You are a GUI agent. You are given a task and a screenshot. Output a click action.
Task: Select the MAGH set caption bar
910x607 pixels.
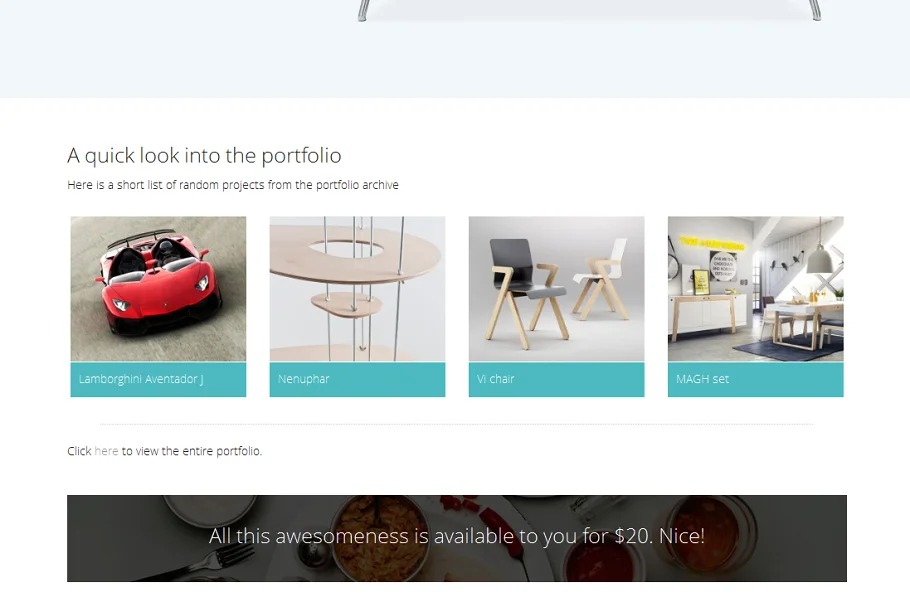755,380
